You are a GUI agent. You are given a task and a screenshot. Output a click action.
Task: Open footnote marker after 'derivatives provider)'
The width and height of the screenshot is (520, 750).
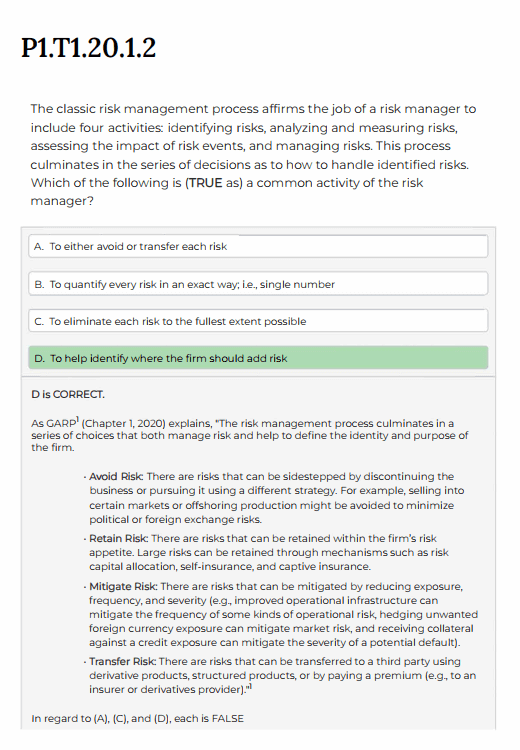[x=250, y=687]
